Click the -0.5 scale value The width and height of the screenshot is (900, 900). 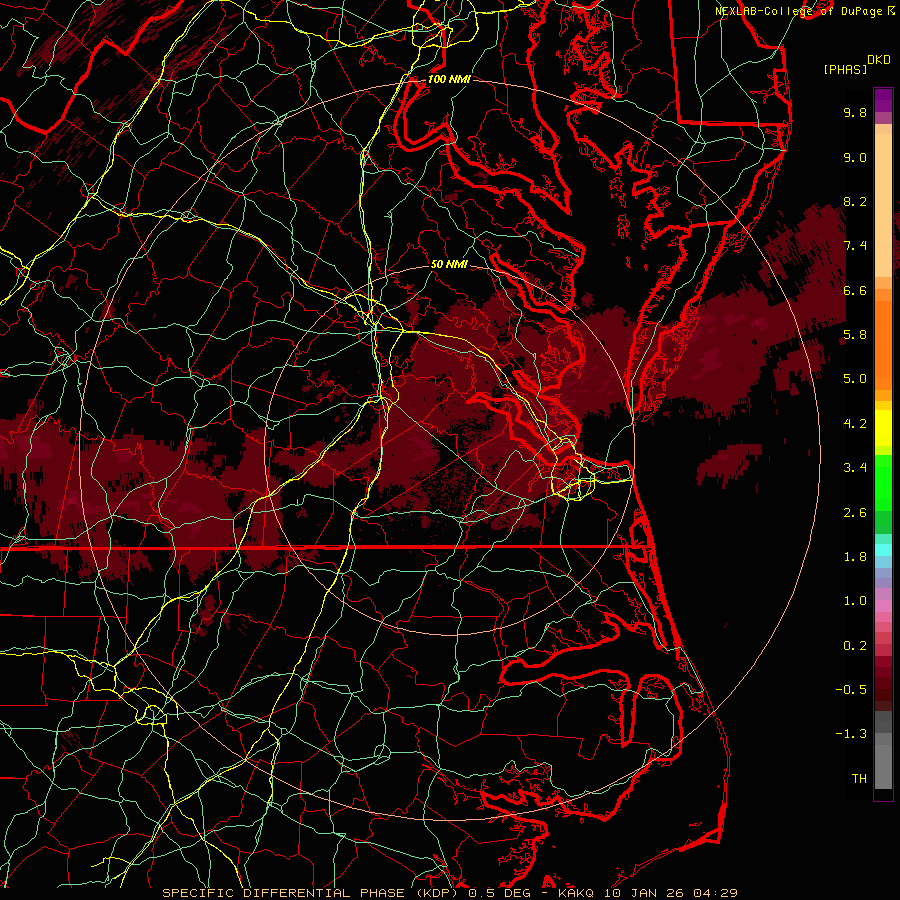tap(851, 689)
